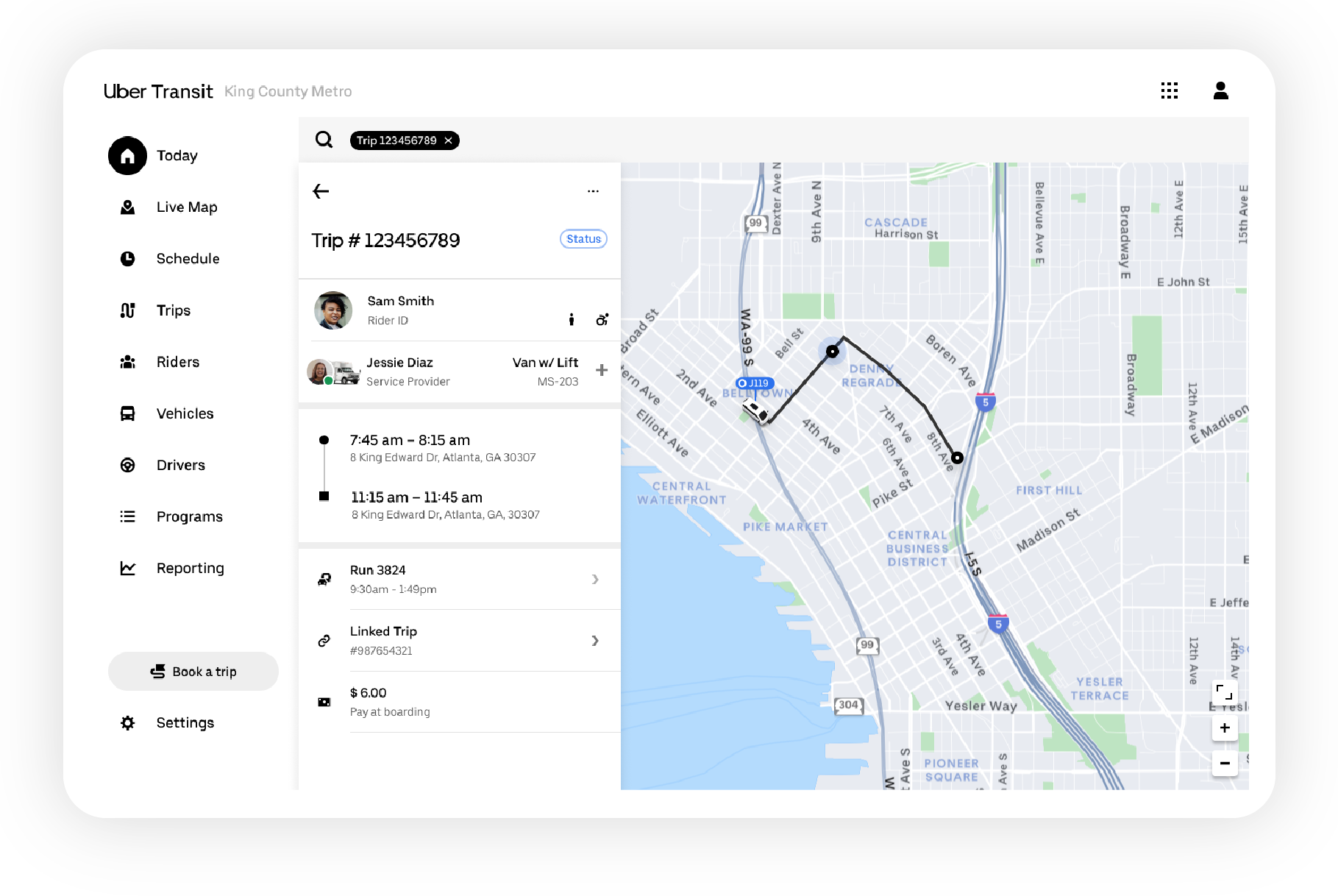The width and height of the screenshot is (1338, 896).
Task: Open the Vehicles panel
Action: 184,413
